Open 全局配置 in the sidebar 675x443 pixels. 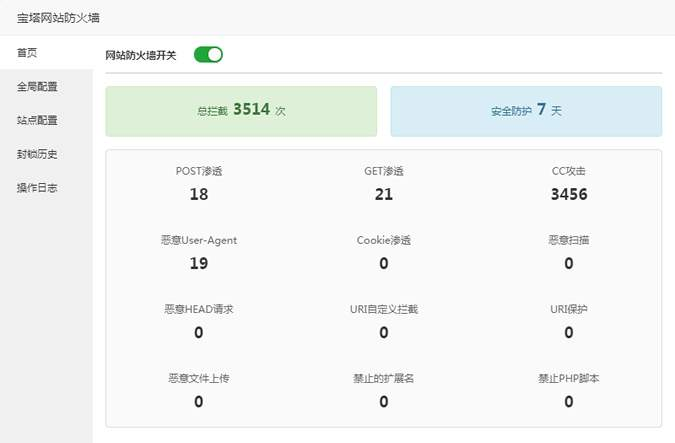[37, 86]
